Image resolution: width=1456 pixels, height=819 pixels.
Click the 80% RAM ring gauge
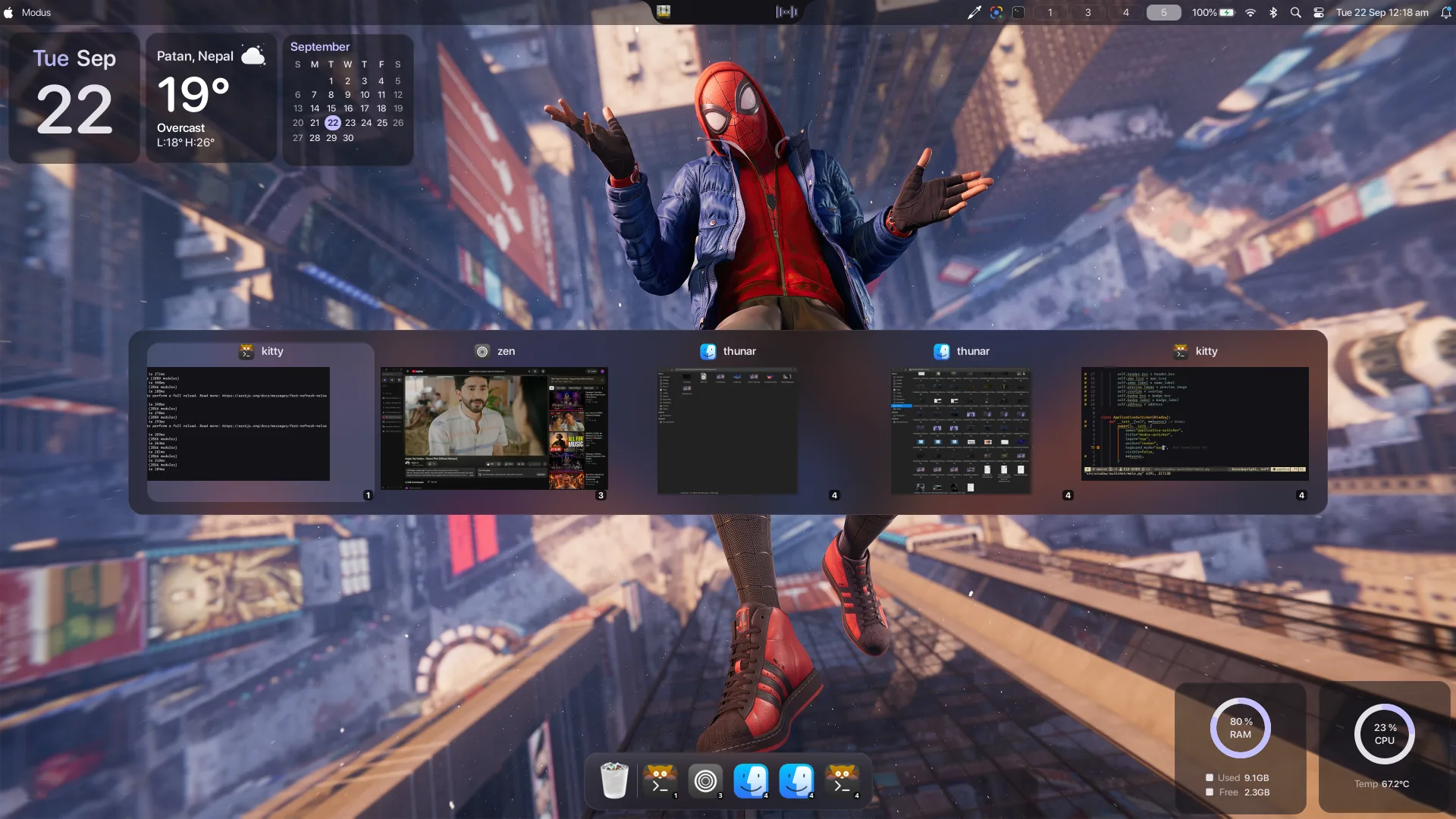tap(1241, 728)
